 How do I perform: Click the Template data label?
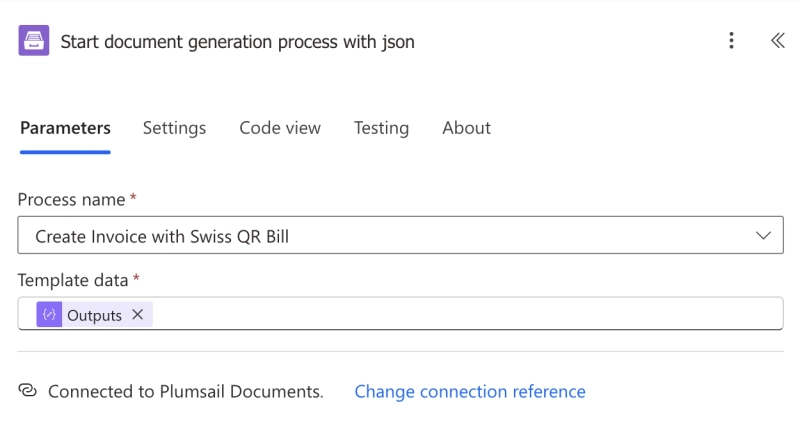(x=73, y=280)
